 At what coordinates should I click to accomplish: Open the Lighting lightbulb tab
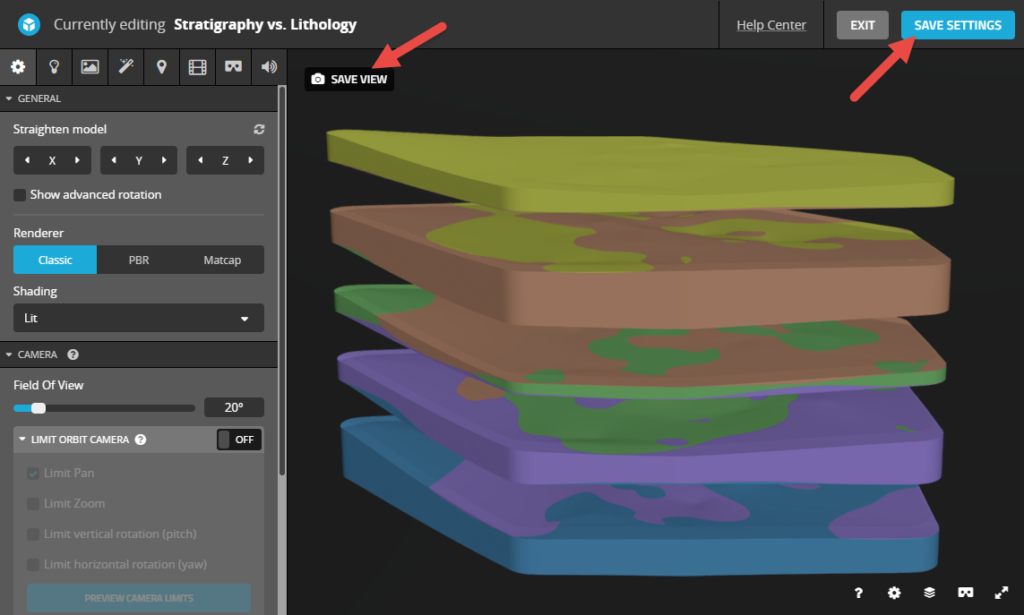tap(54, 67)
